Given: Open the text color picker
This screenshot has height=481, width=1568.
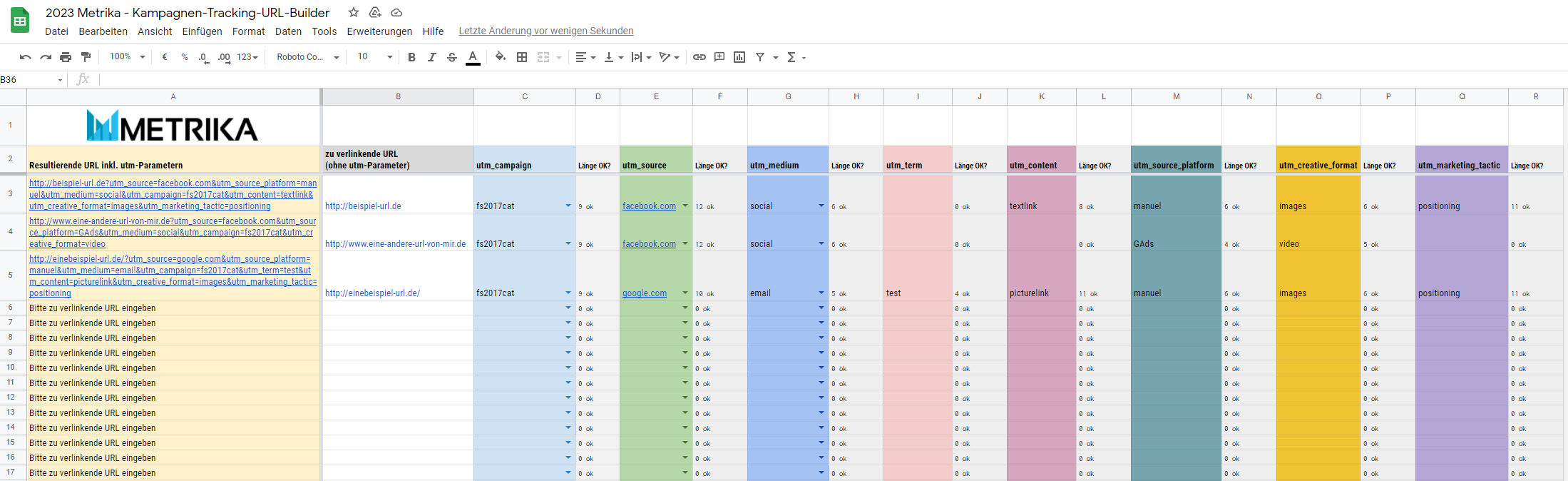Looking at the screenshot, I should (472, 57).
